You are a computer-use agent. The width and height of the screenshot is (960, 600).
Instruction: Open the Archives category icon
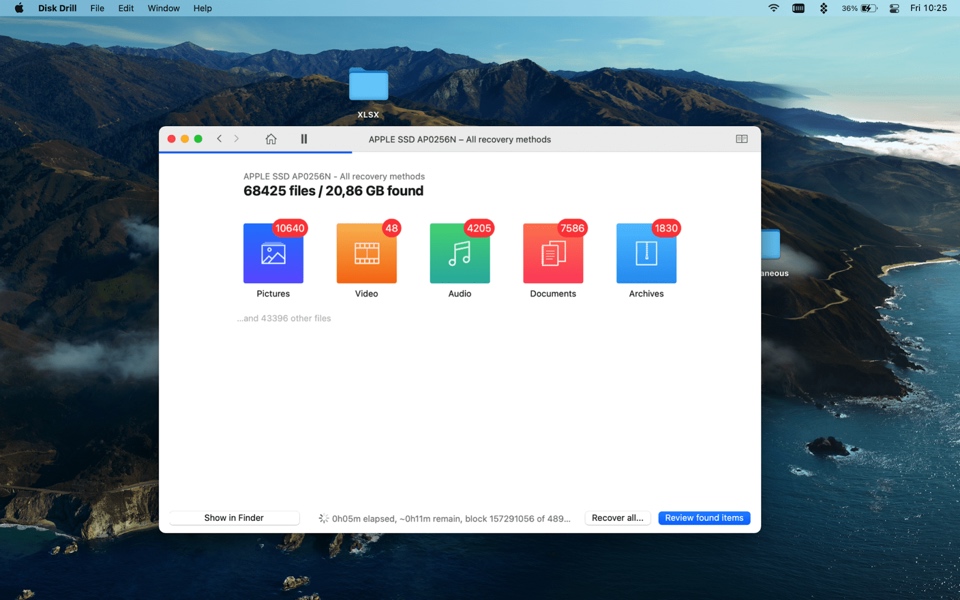(646, 253)
